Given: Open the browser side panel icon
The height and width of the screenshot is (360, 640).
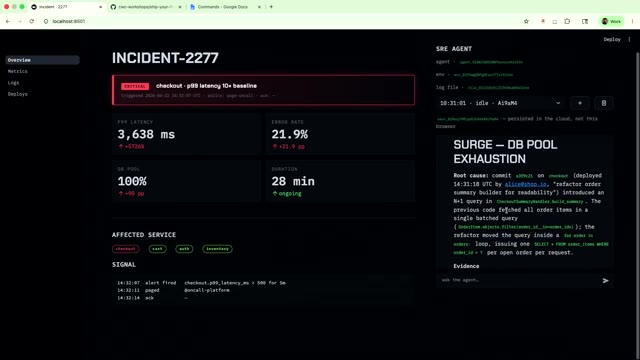Looking at the screenshot, I should [x=585, y=21].
